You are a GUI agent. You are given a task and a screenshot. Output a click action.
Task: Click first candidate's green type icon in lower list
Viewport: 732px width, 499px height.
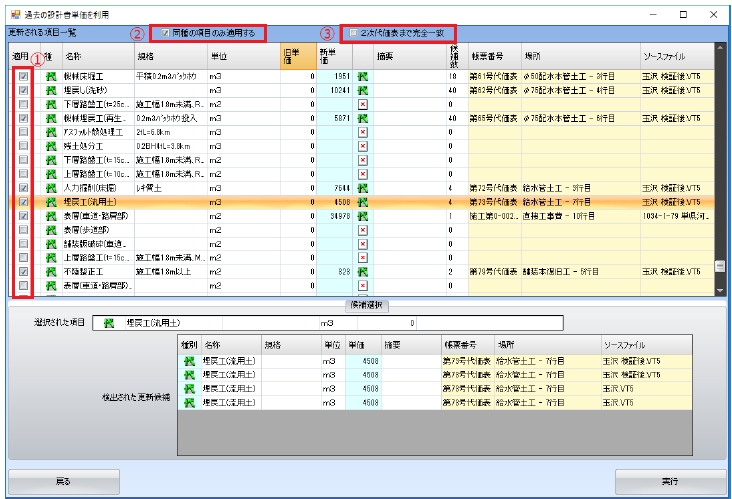click(187, 362)
